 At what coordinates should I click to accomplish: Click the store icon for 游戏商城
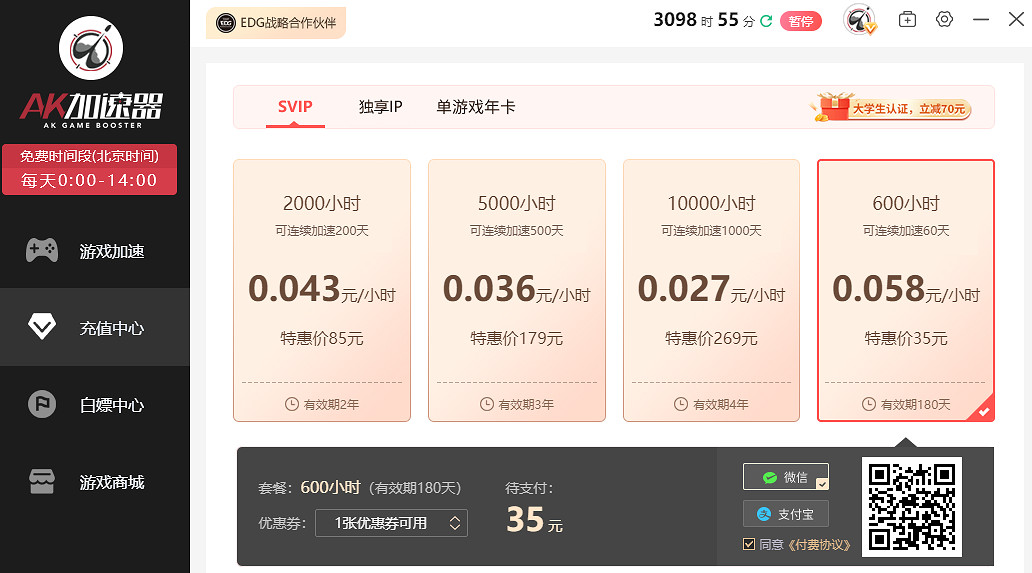pos(42,482)
